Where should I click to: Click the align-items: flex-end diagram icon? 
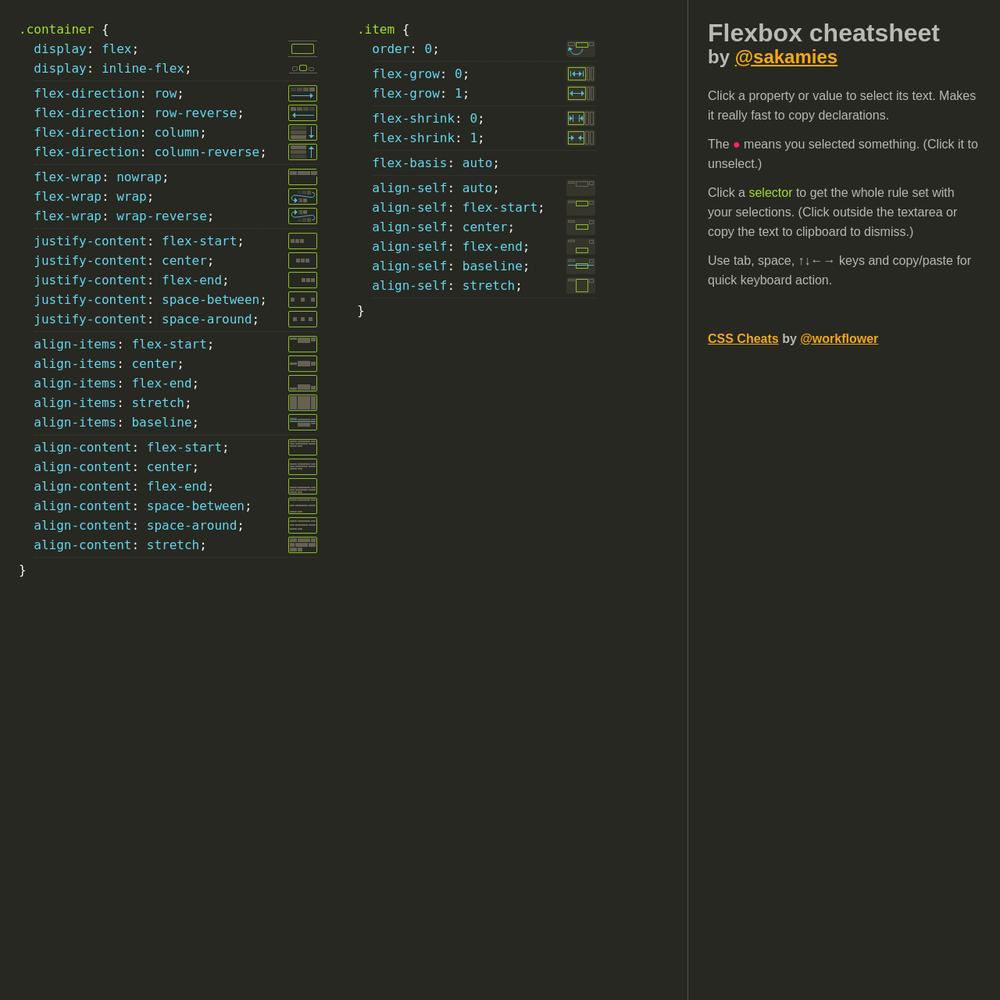pos(302,383)
